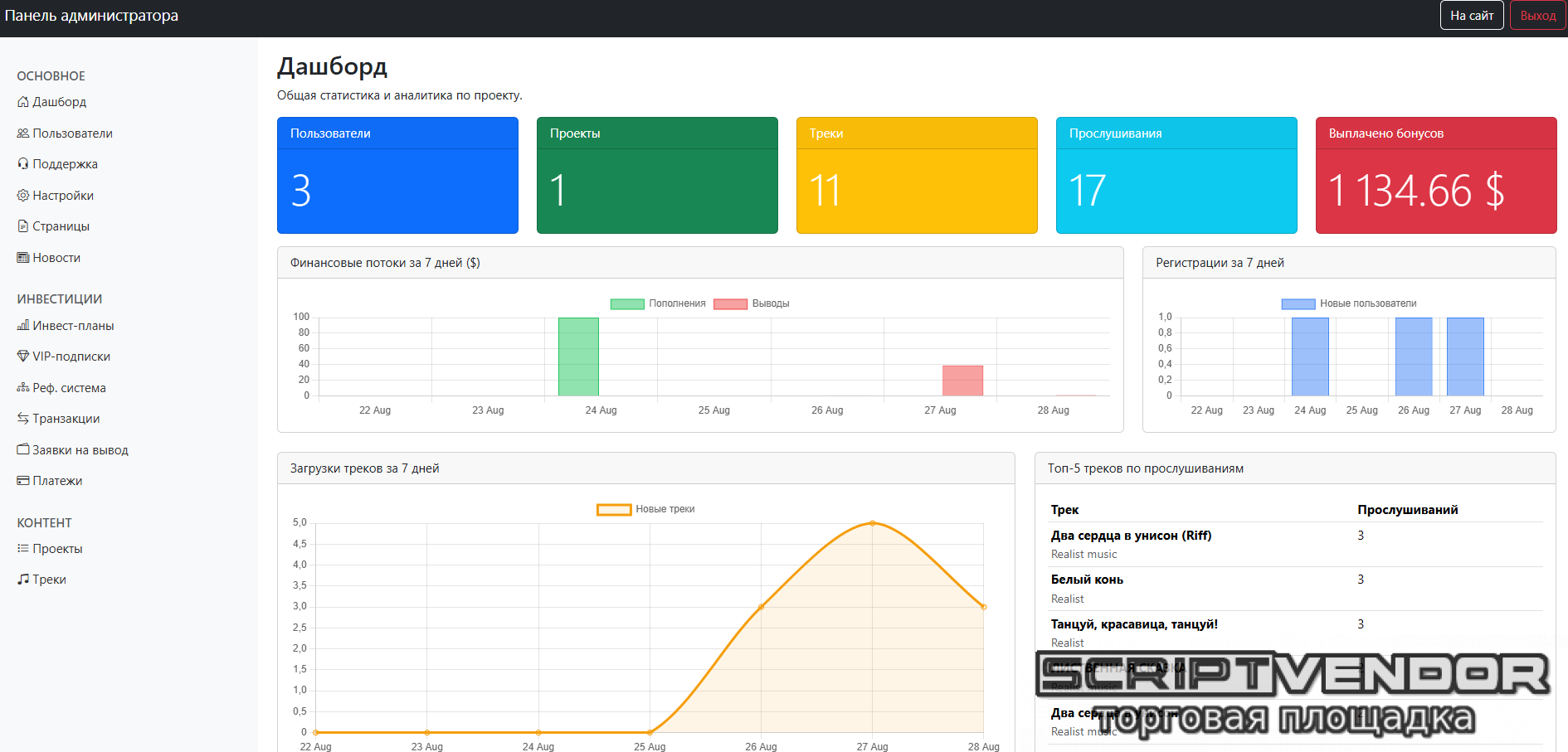Screen dimensions: 1568x752
Task: Click the Users people icon in sidebar
Action: point(22,133)
